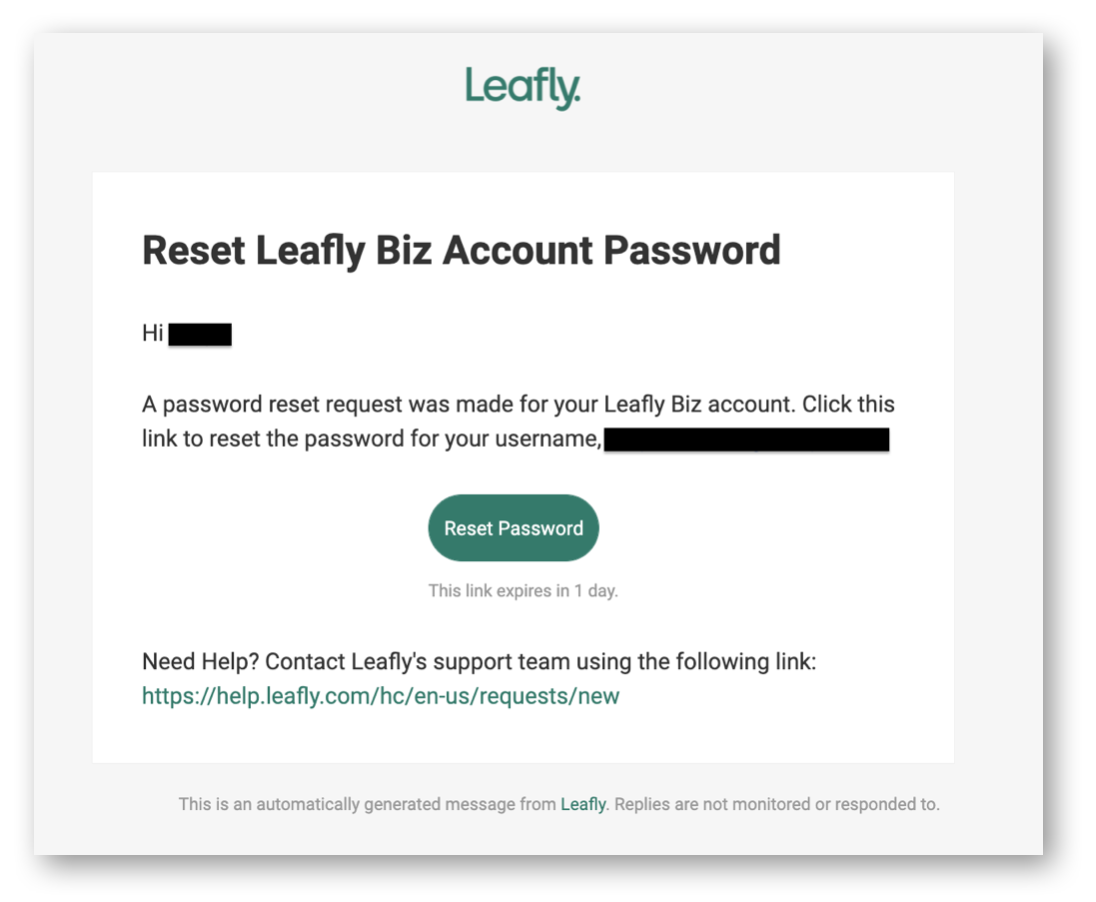Image resolution: width=1096 pixels, height=902 pixels.
Task: Click the Need Help? Contact Leafly's support line
Action: (x=479, y=661)
